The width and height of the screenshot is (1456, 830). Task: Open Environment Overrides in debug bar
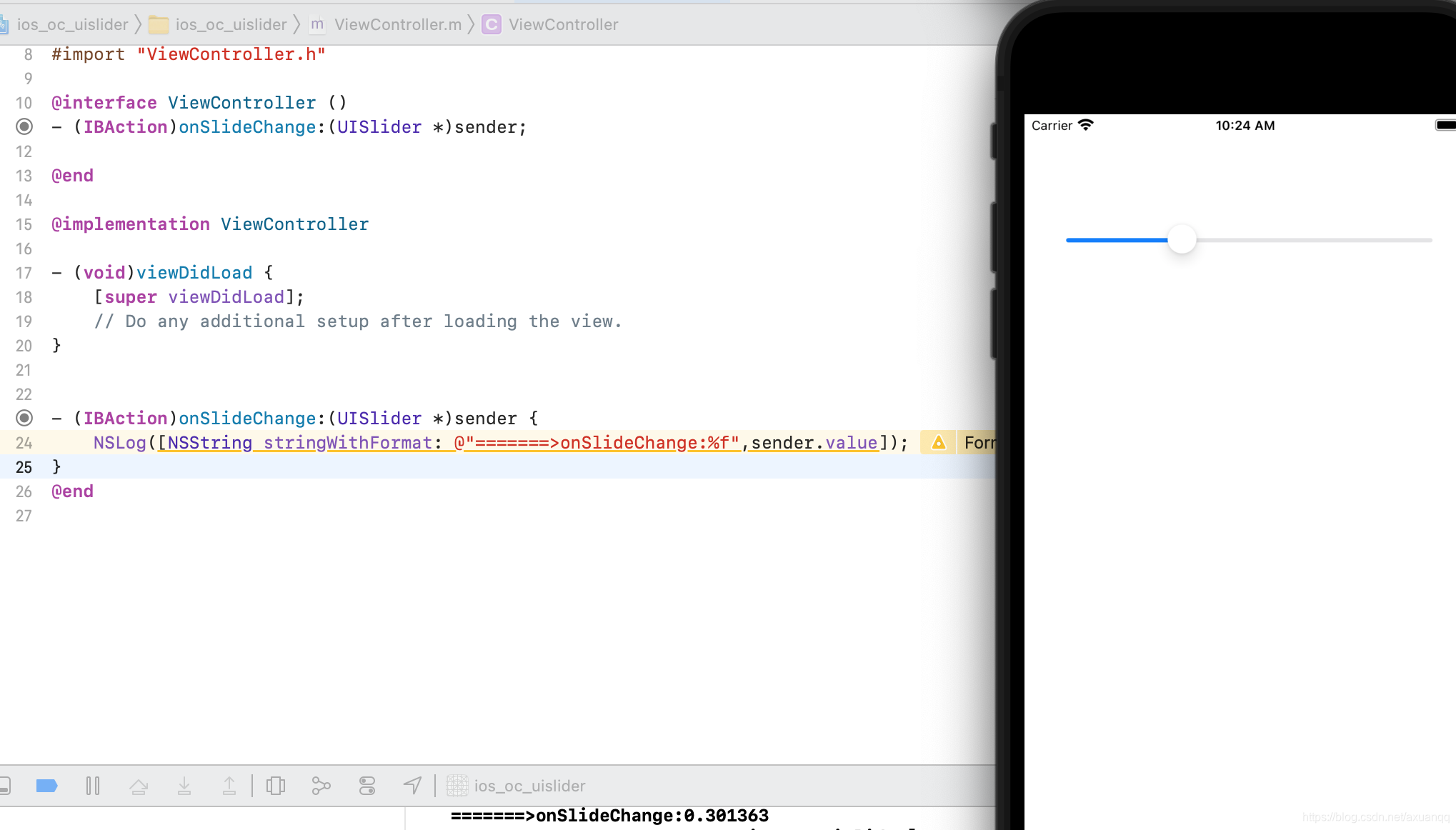tap(367, 786)
